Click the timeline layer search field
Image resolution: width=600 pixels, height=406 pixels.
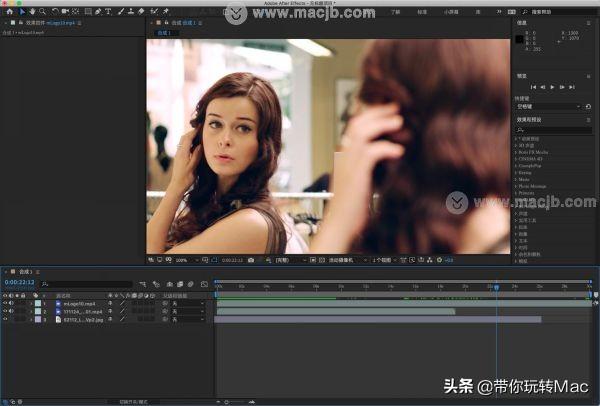pos(87,284)
